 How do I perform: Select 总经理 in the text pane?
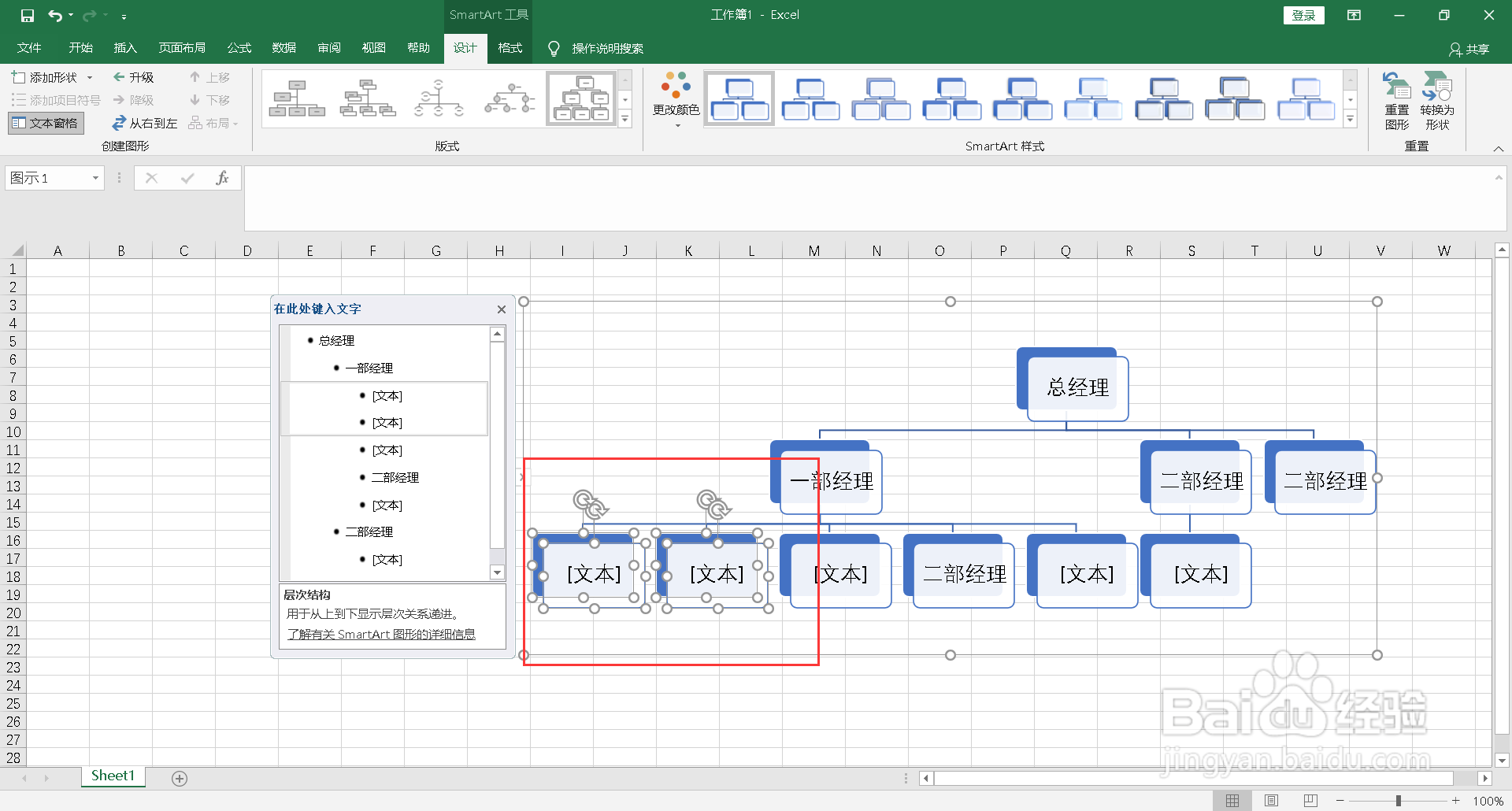336,341
